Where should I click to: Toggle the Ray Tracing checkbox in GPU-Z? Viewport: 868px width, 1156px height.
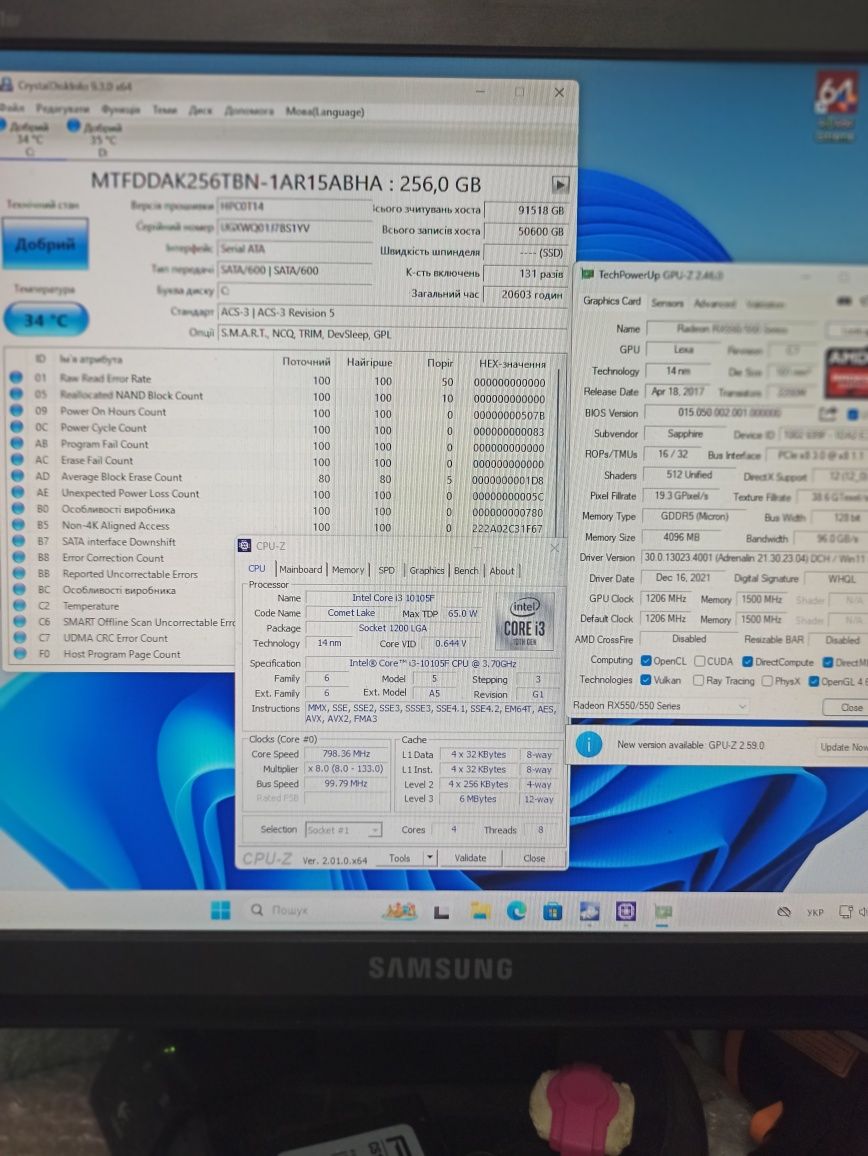[x=698, y=680]
